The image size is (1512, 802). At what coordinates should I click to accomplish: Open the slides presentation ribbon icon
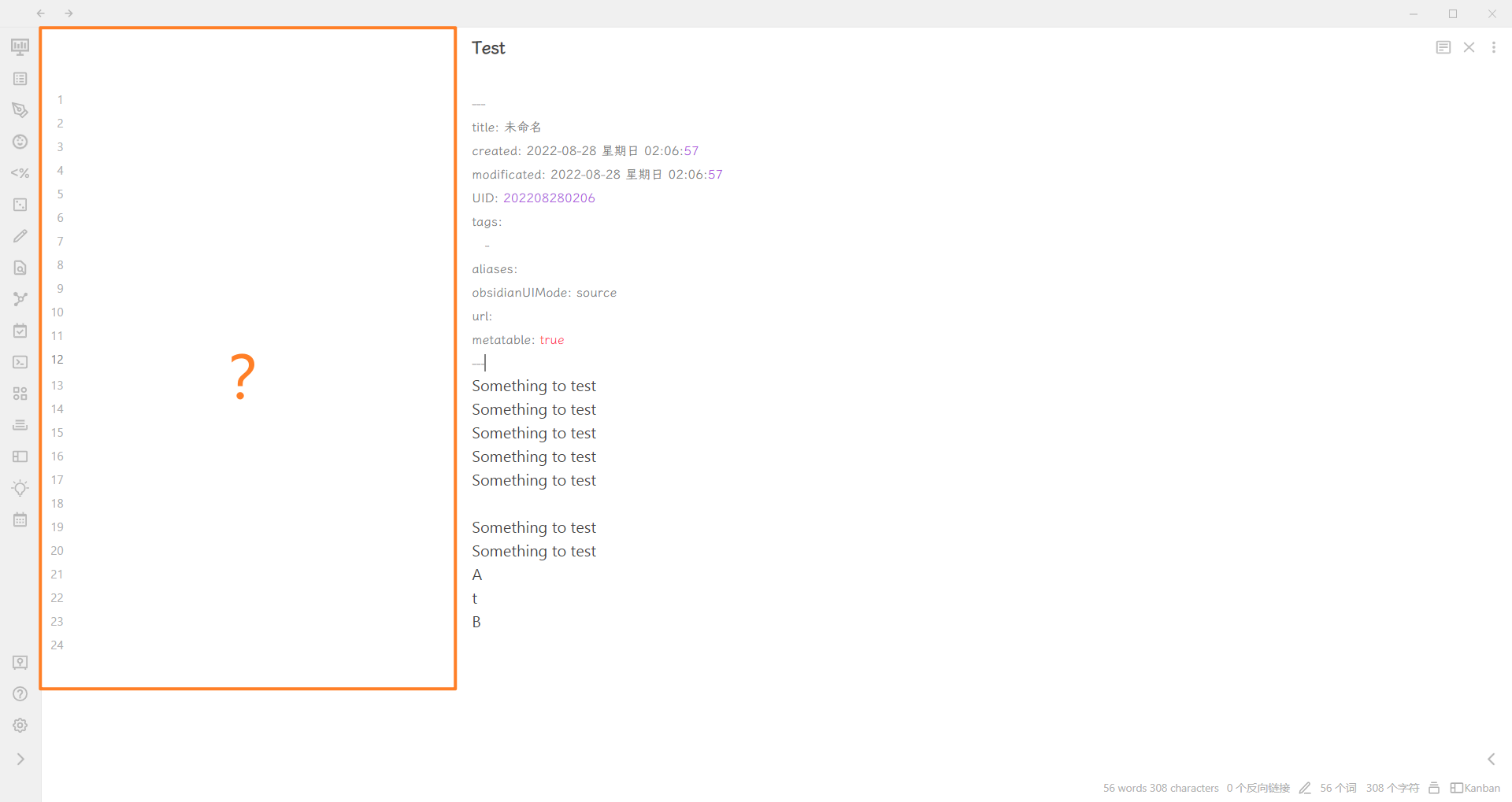tap(20, 46)
